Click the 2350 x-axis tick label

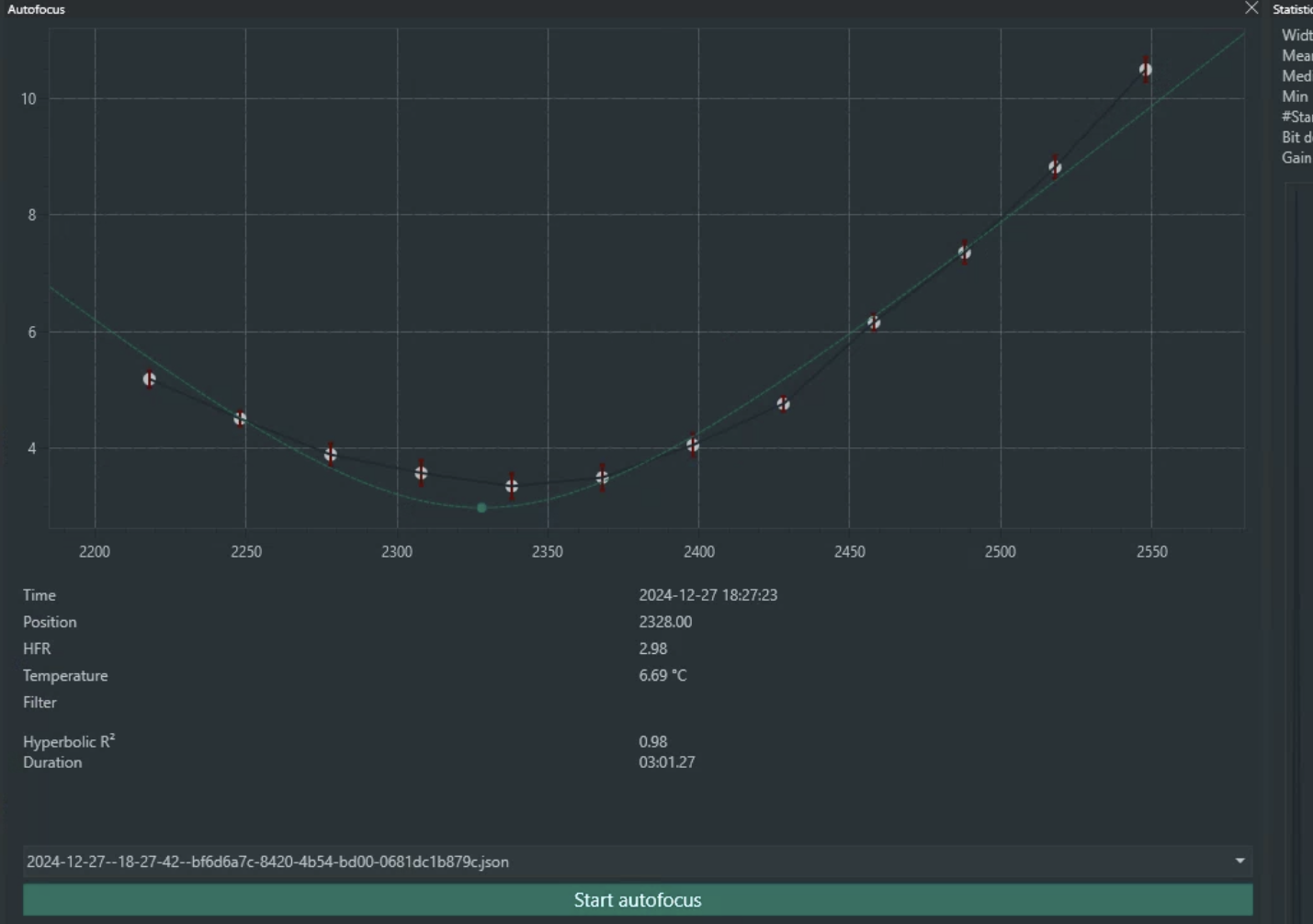pyautogui.click(x=548, y=552)
